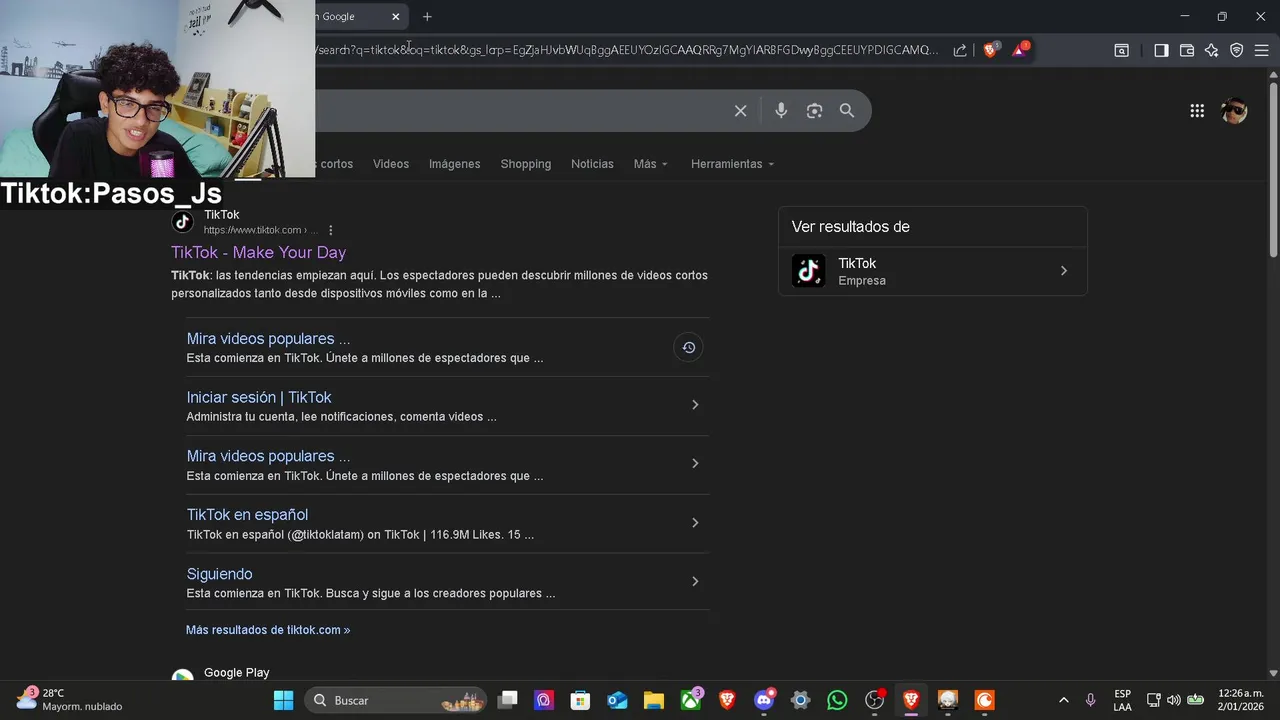Open a new browser tab
This screenshot has height=720, width=1280.
click(x=427, y=17)
